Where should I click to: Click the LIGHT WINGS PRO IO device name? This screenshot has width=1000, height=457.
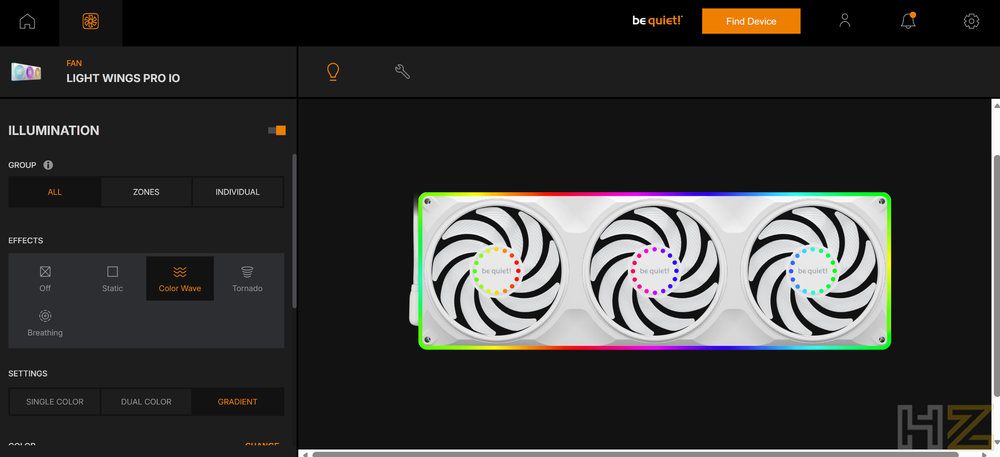[123, 78]
